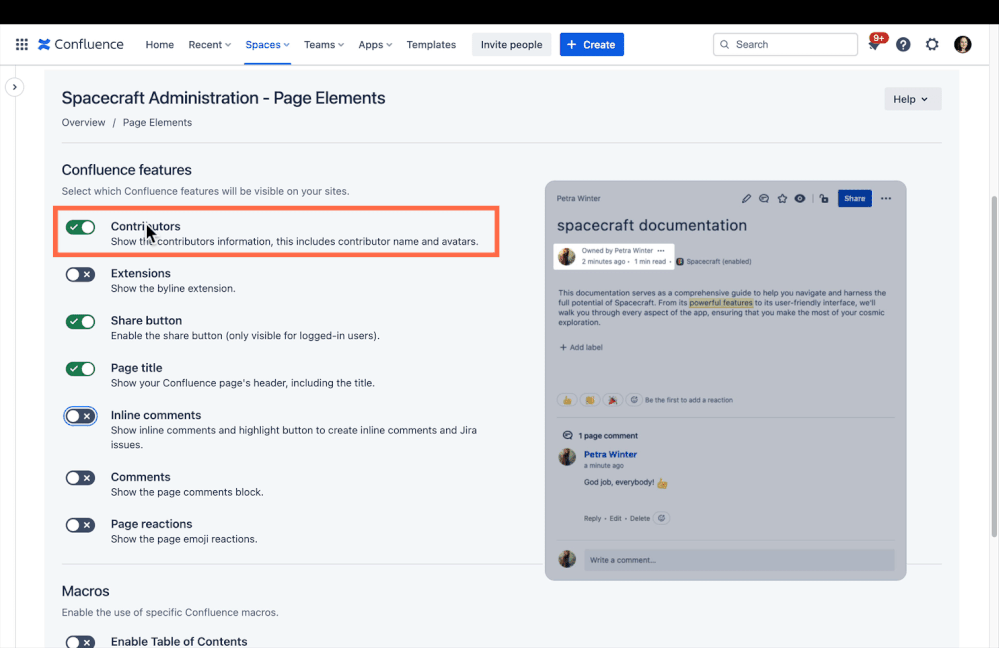Viewport: 999px width, 648px height.
Task: Select the edit pencil icon in the preview
Action: tap(747, 198)
